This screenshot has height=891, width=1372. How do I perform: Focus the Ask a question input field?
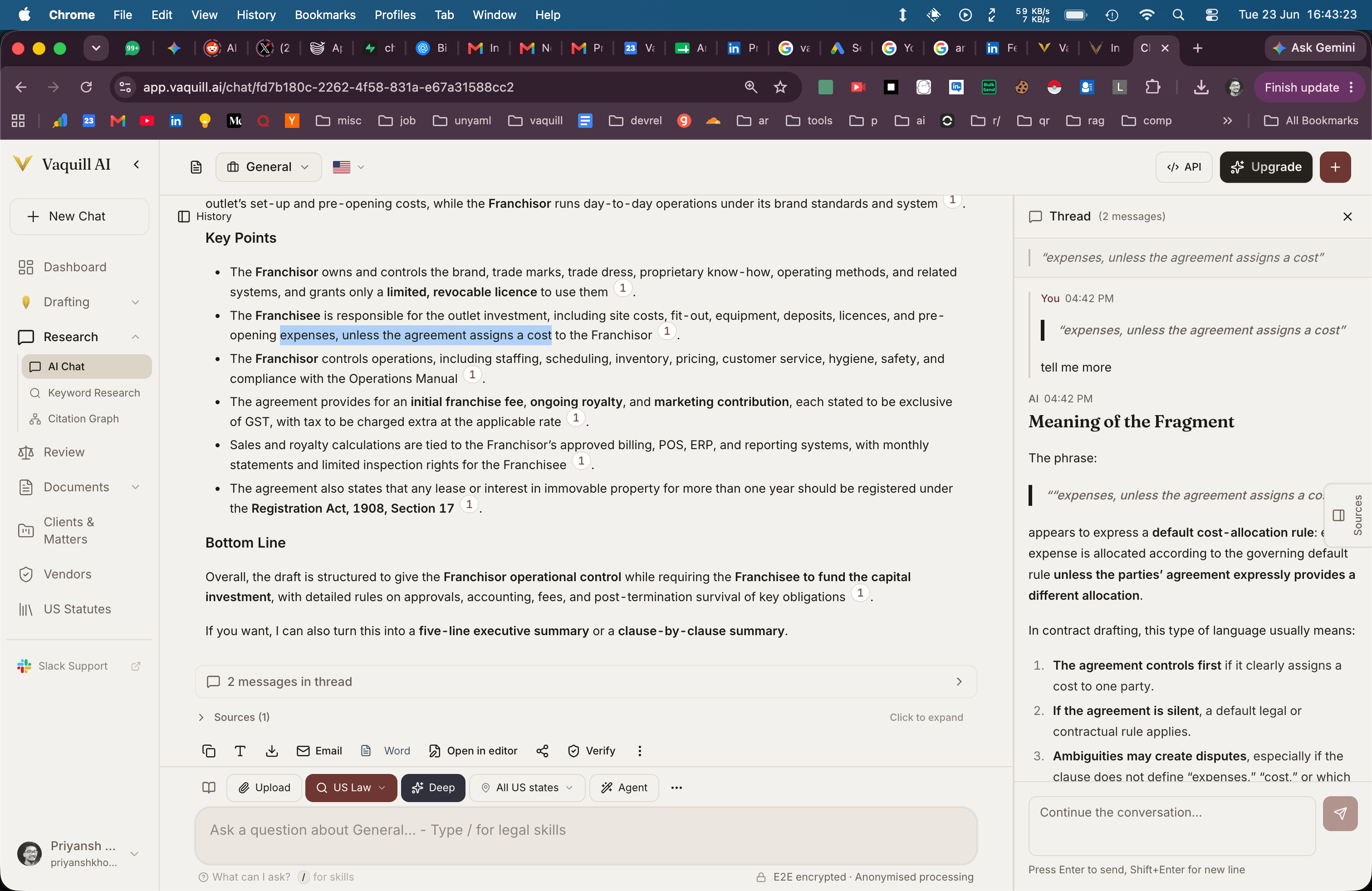(x=586, y=835)
